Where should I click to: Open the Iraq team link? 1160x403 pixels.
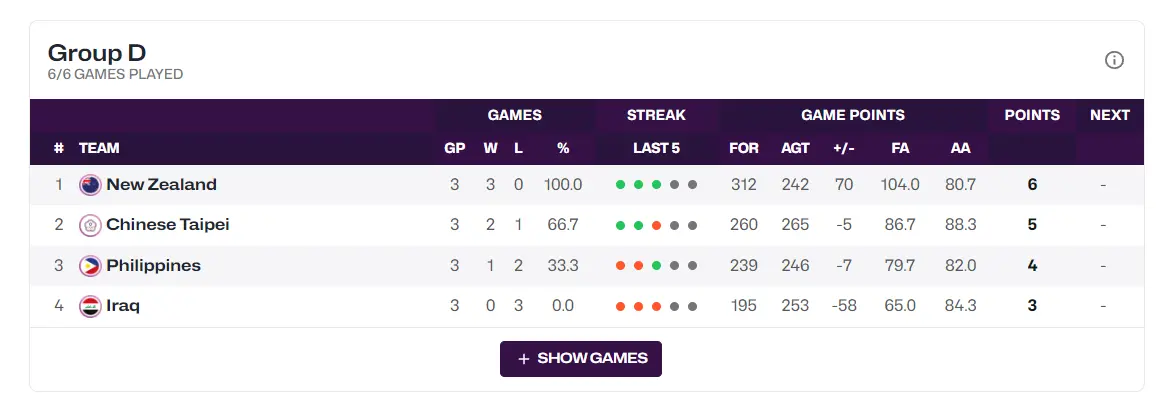[x=123, y=306]
